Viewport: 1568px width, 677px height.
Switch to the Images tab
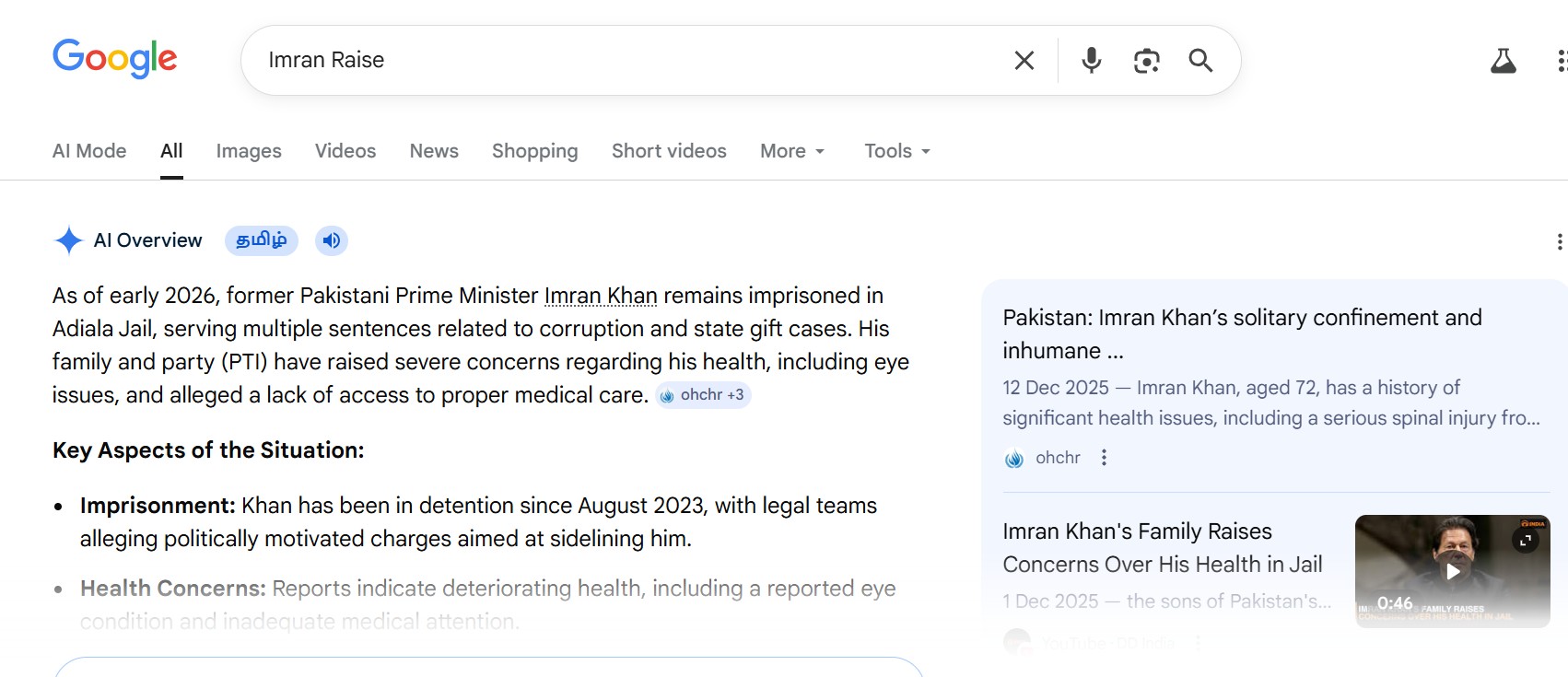(x=249, y=151)
